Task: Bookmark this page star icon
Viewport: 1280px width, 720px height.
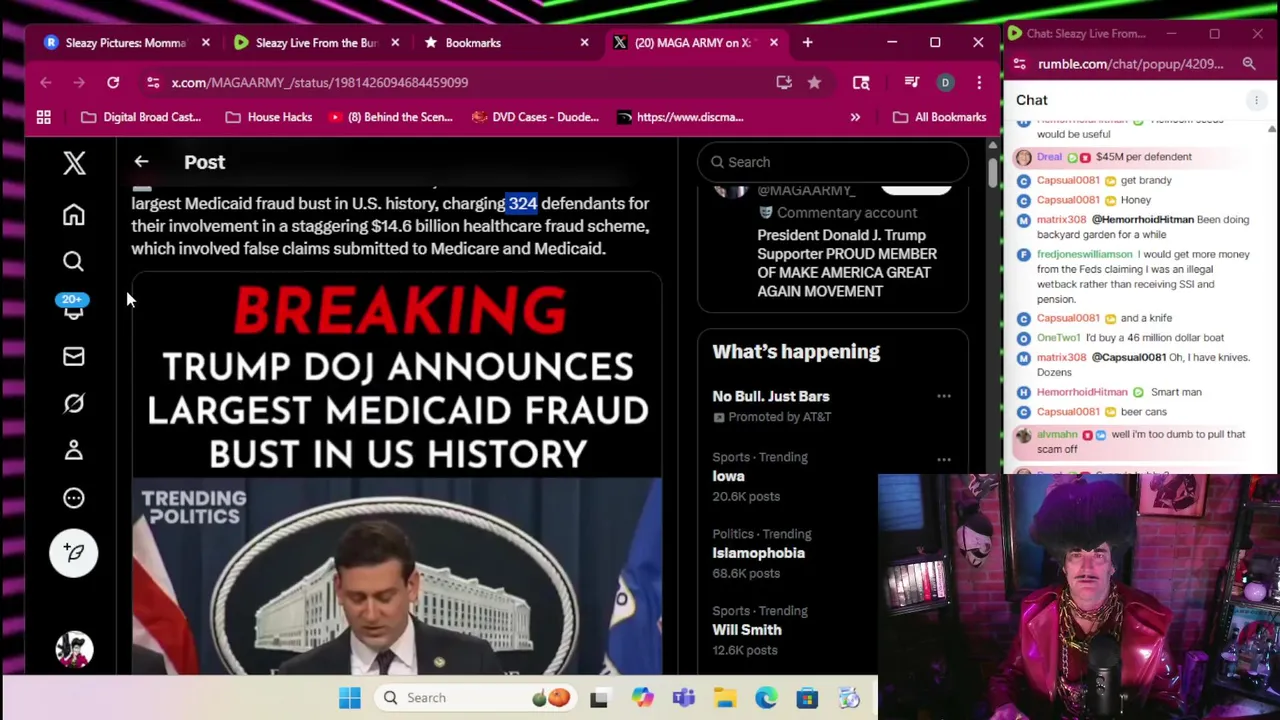Action: (814, 82)
